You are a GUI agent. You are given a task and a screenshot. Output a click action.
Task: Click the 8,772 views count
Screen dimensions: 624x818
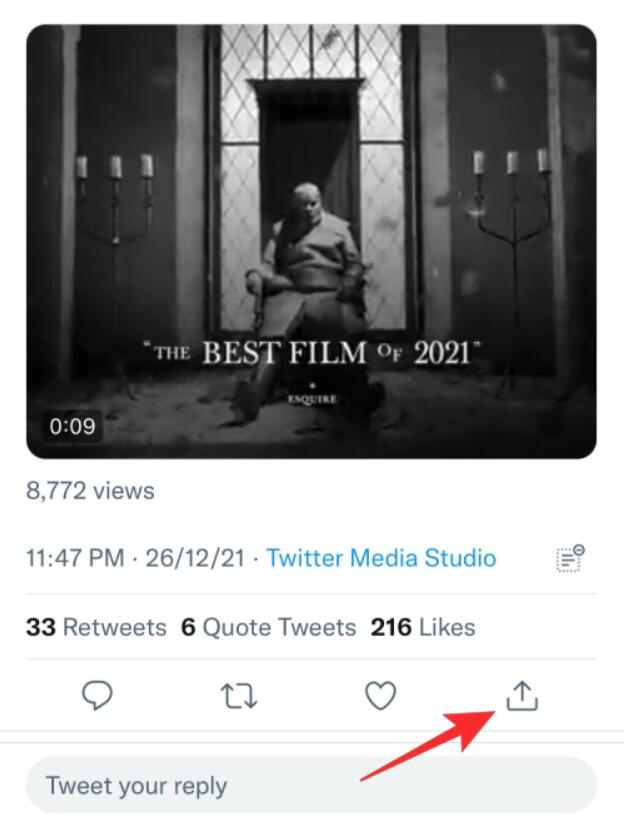pos(90,491)
